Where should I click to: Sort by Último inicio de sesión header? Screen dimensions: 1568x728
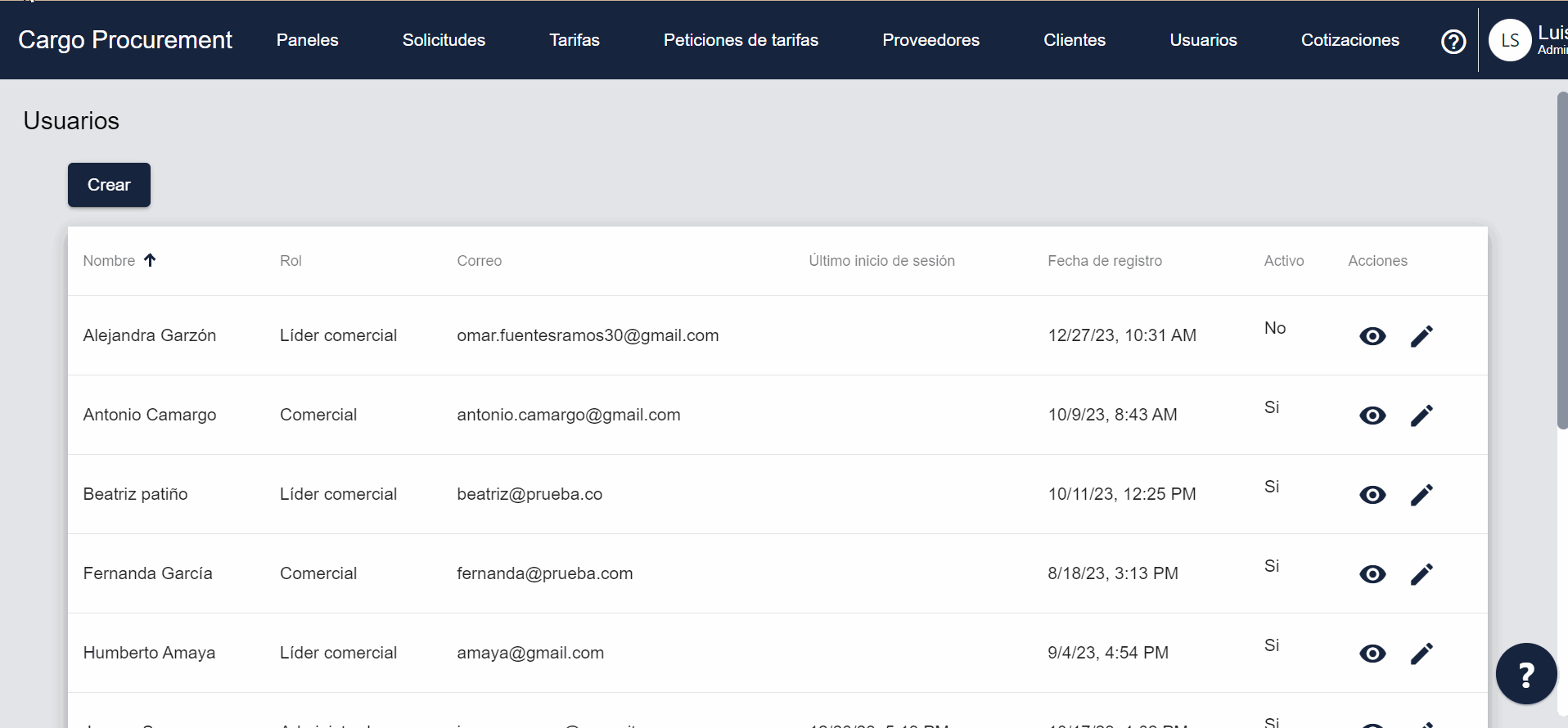tap(881, 261)
